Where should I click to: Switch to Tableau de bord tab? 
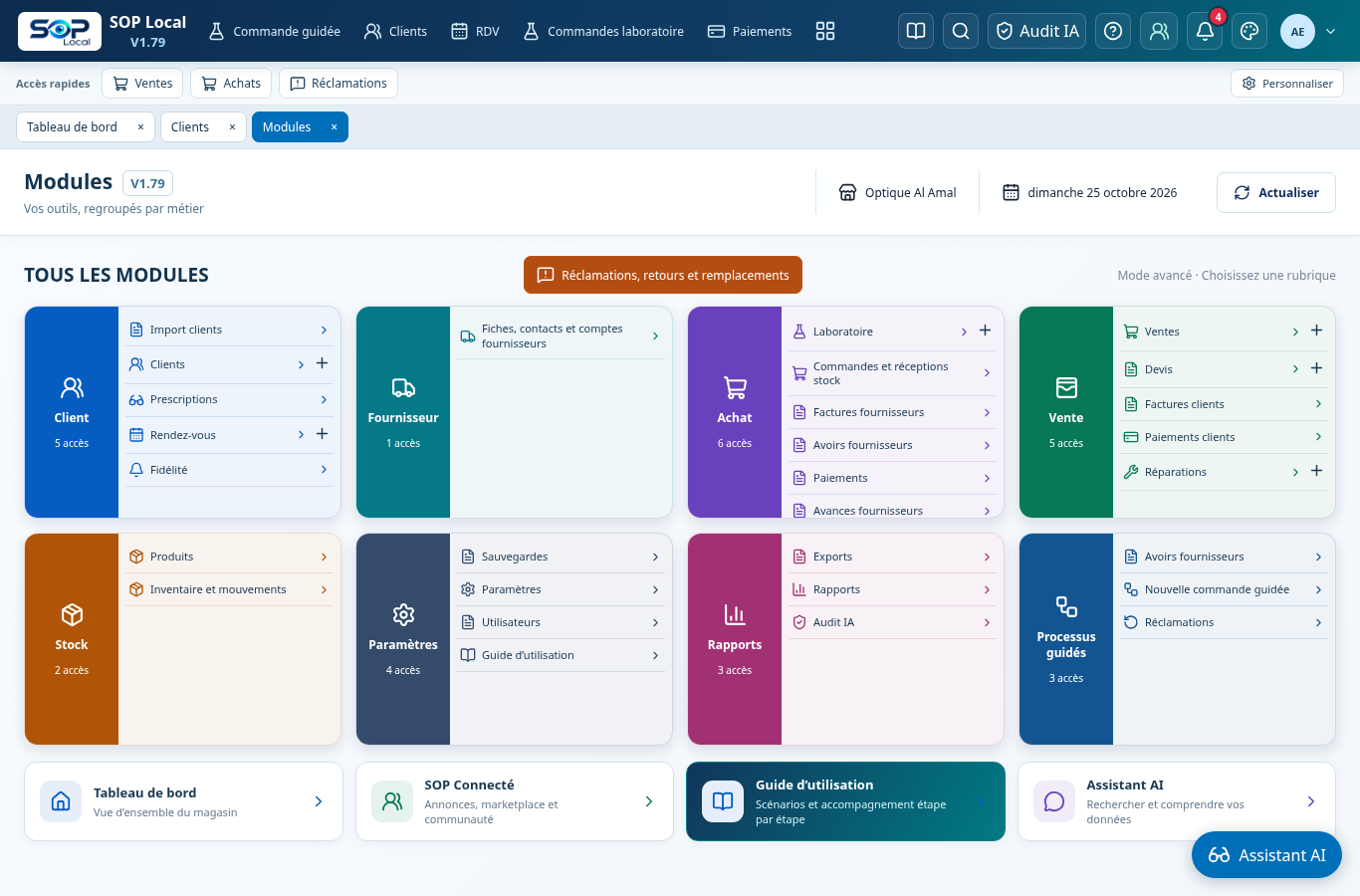72,127
